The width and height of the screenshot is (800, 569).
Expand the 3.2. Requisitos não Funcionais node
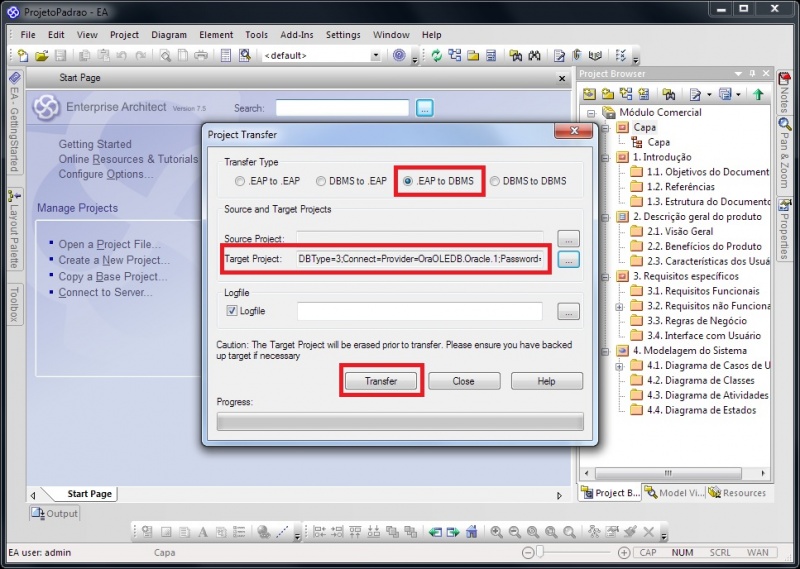pos(620,306)
